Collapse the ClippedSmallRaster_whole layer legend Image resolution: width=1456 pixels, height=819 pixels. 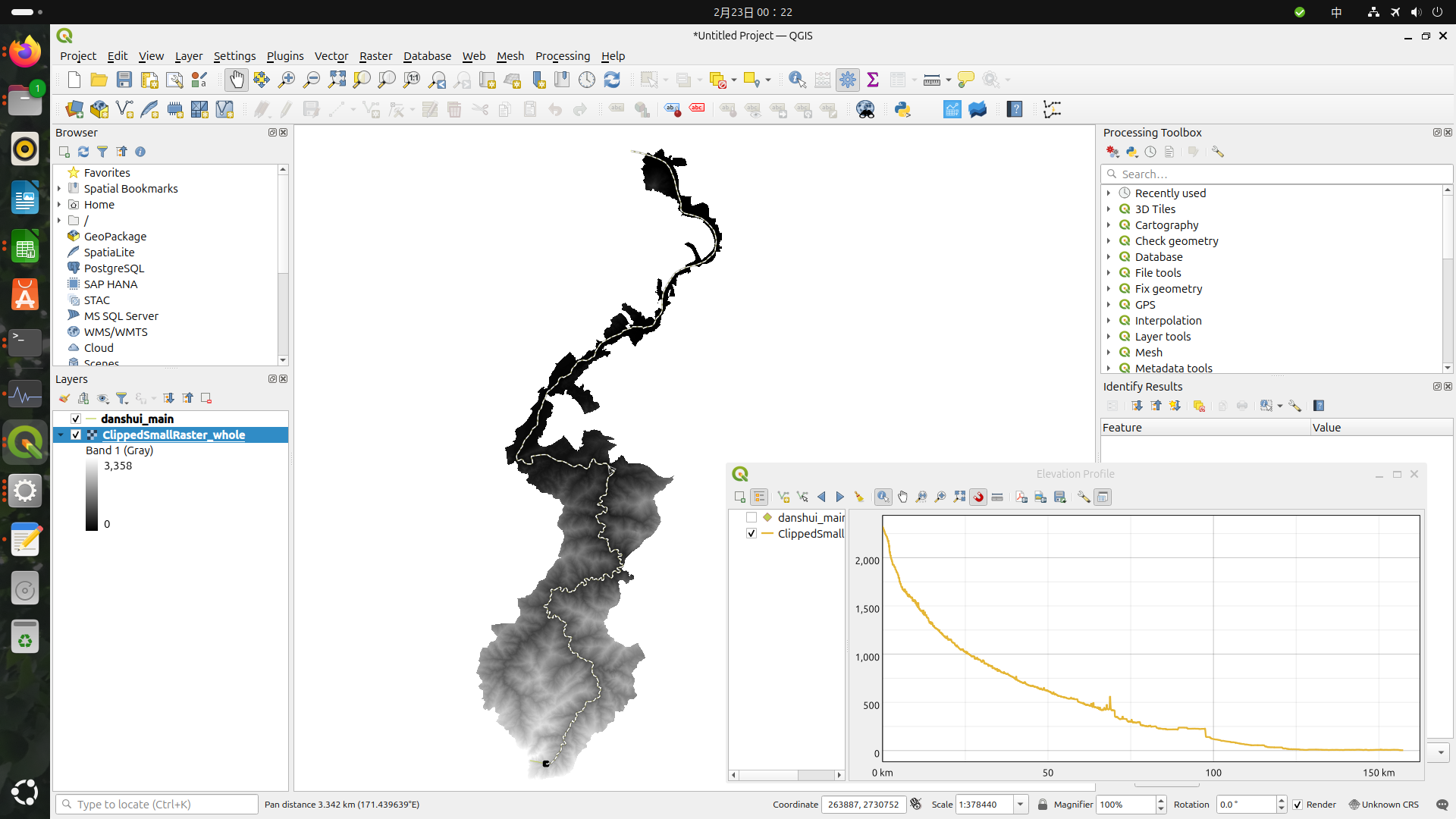coord(61,435)
